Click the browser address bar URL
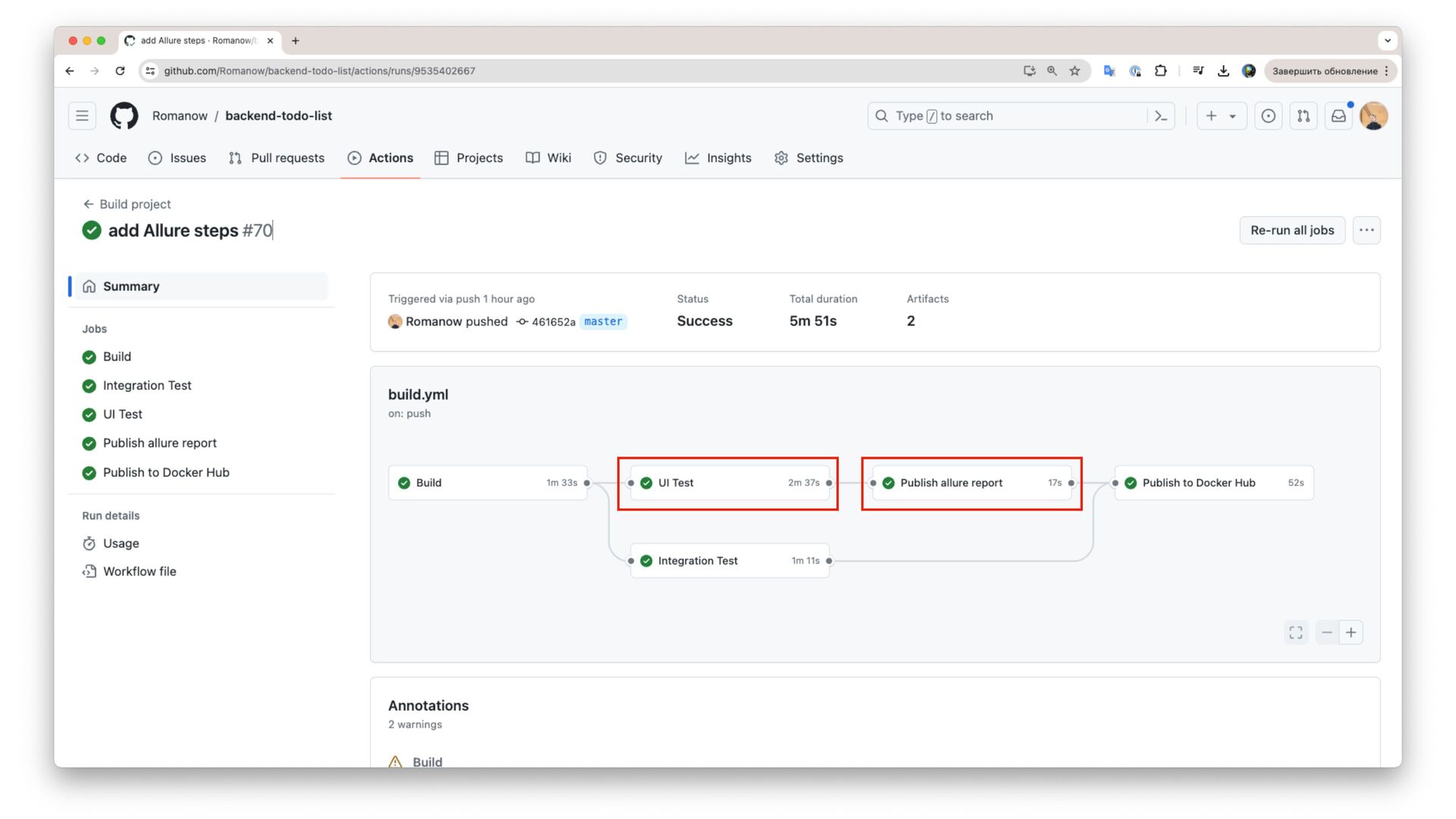 click(319, 71)
